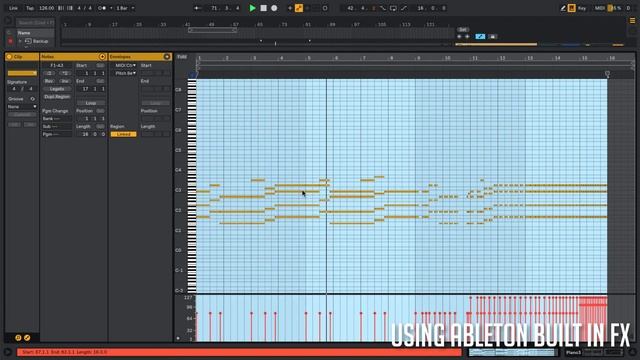The image size is (640, 360).
Task: Click the clip end marker flag
Action: pos(607,74)
